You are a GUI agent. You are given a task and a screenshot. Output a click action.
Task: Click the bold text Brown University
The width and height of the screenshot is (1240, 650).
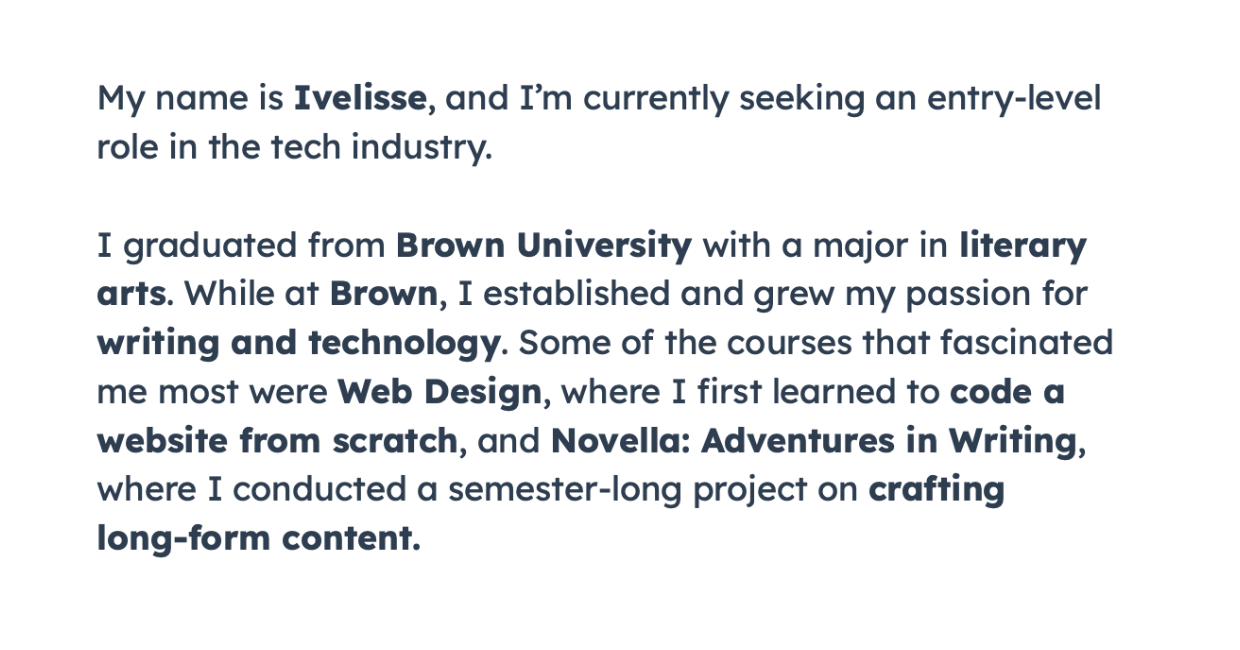point(544,245)
